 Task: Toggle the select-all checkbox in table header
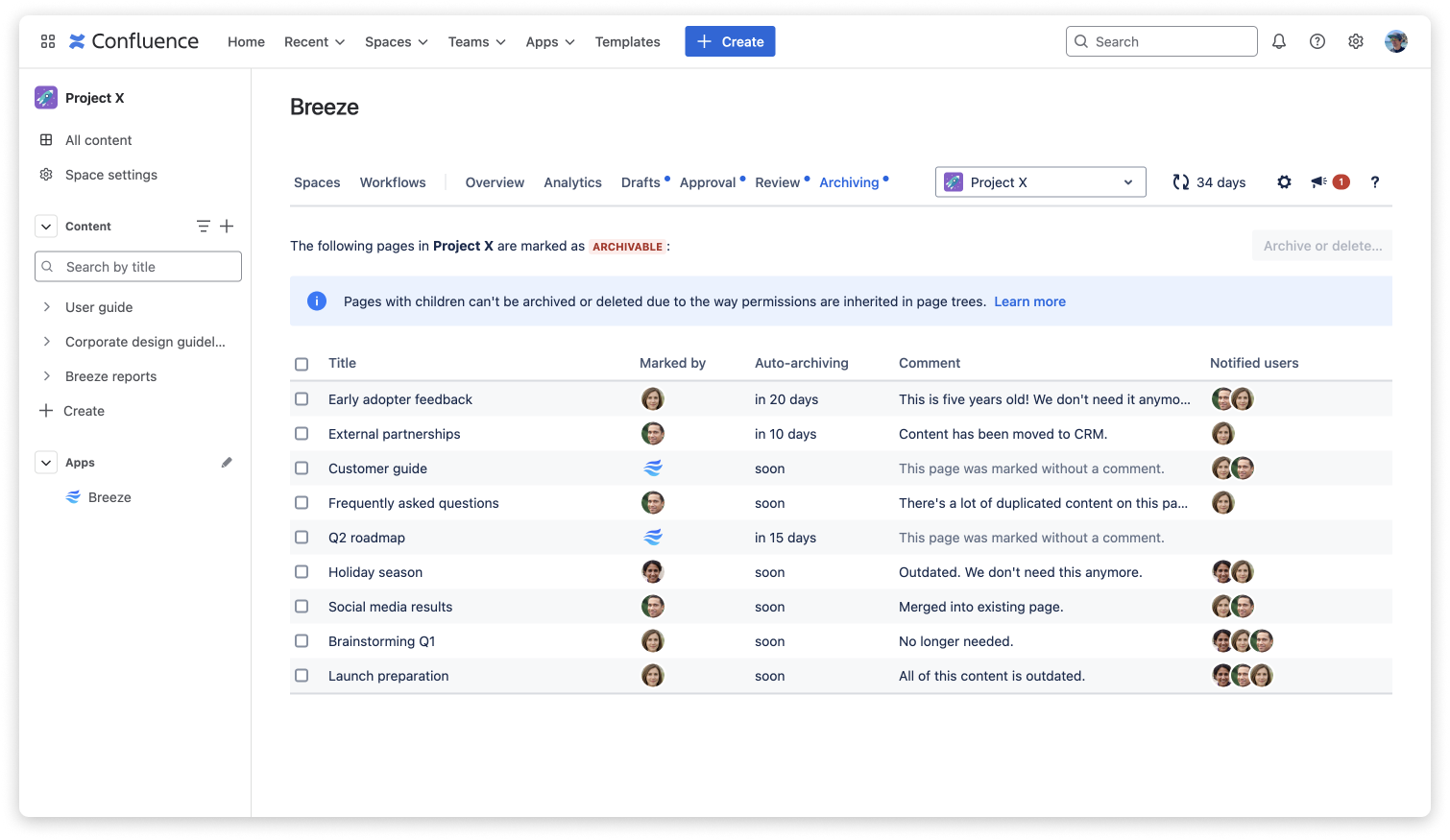pos(302,364)
